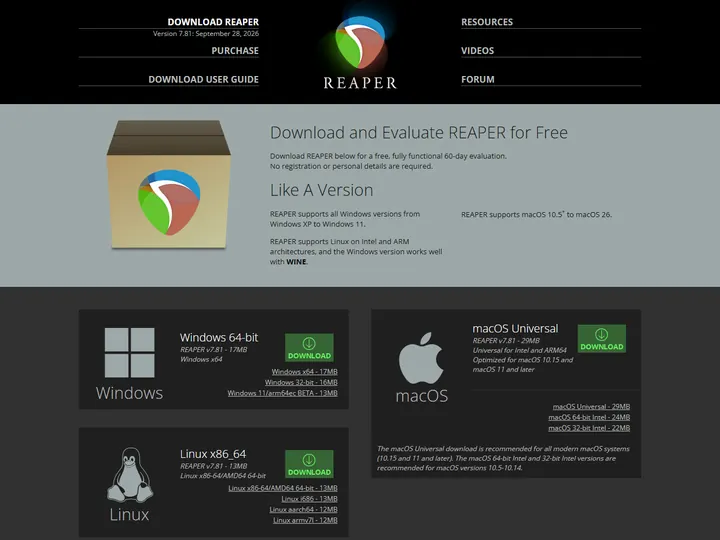Viewport: 720px width, 540px height.
Task: Click 'REAPER v7.81 - 17MB' text
Action: pos(214,349)
